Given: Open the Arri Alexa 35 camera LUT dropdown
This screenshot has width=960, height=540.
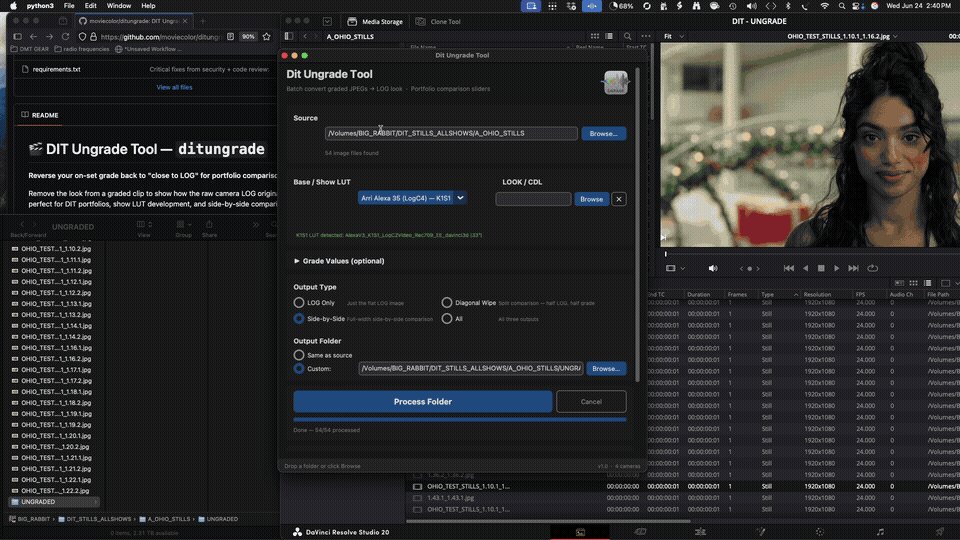Looking at the screenshot, I should pos(412,198).
